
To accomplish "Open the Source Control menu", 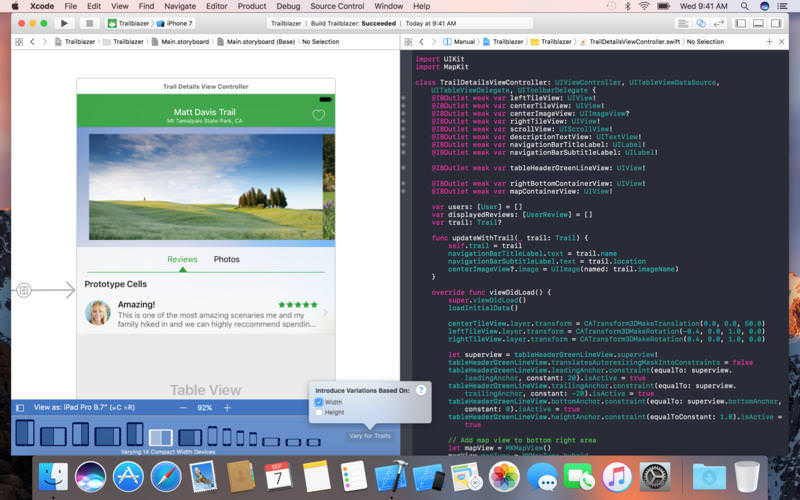I will tap(337, 6).
